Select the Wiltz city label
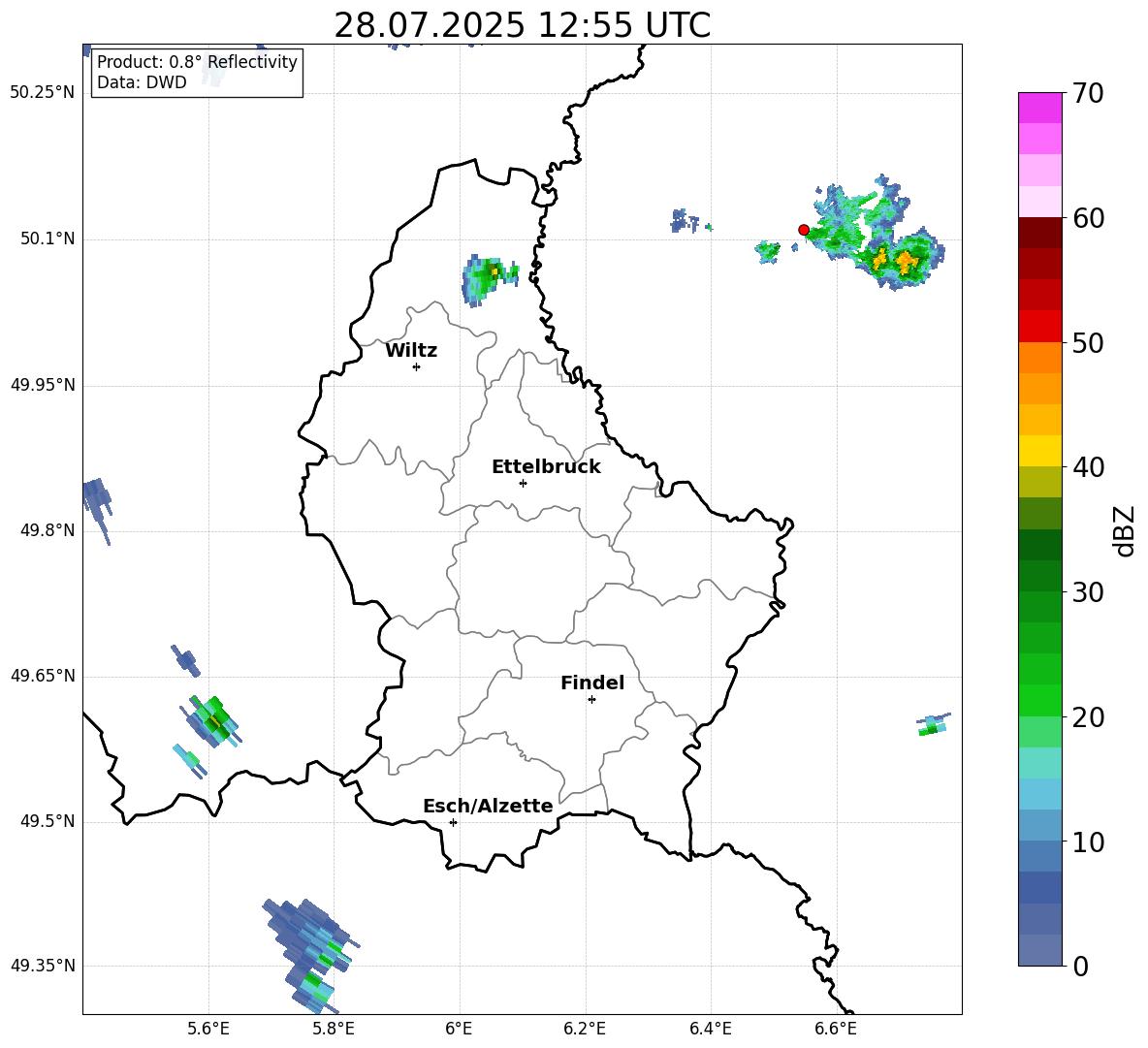This screenshot has height=1048, width=1148. pos(411,351)
